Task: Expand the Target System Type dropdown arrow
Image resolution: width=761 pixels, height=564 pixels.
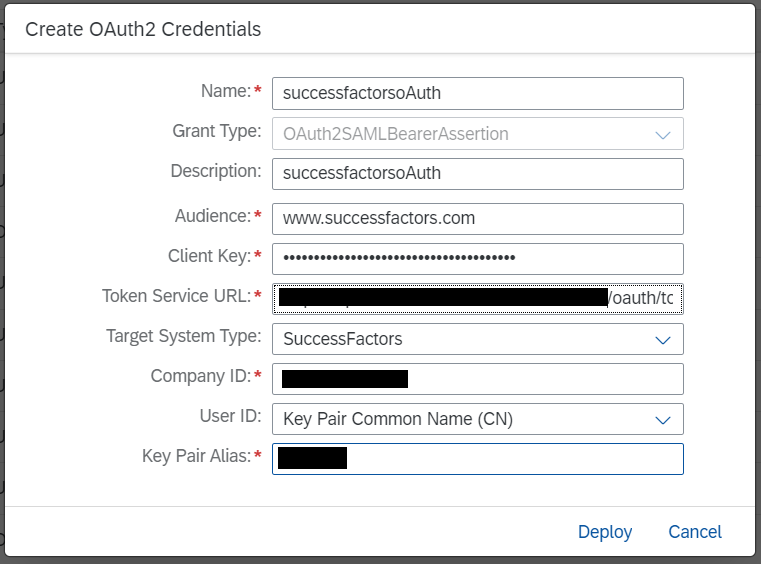Action: (662, 340)
